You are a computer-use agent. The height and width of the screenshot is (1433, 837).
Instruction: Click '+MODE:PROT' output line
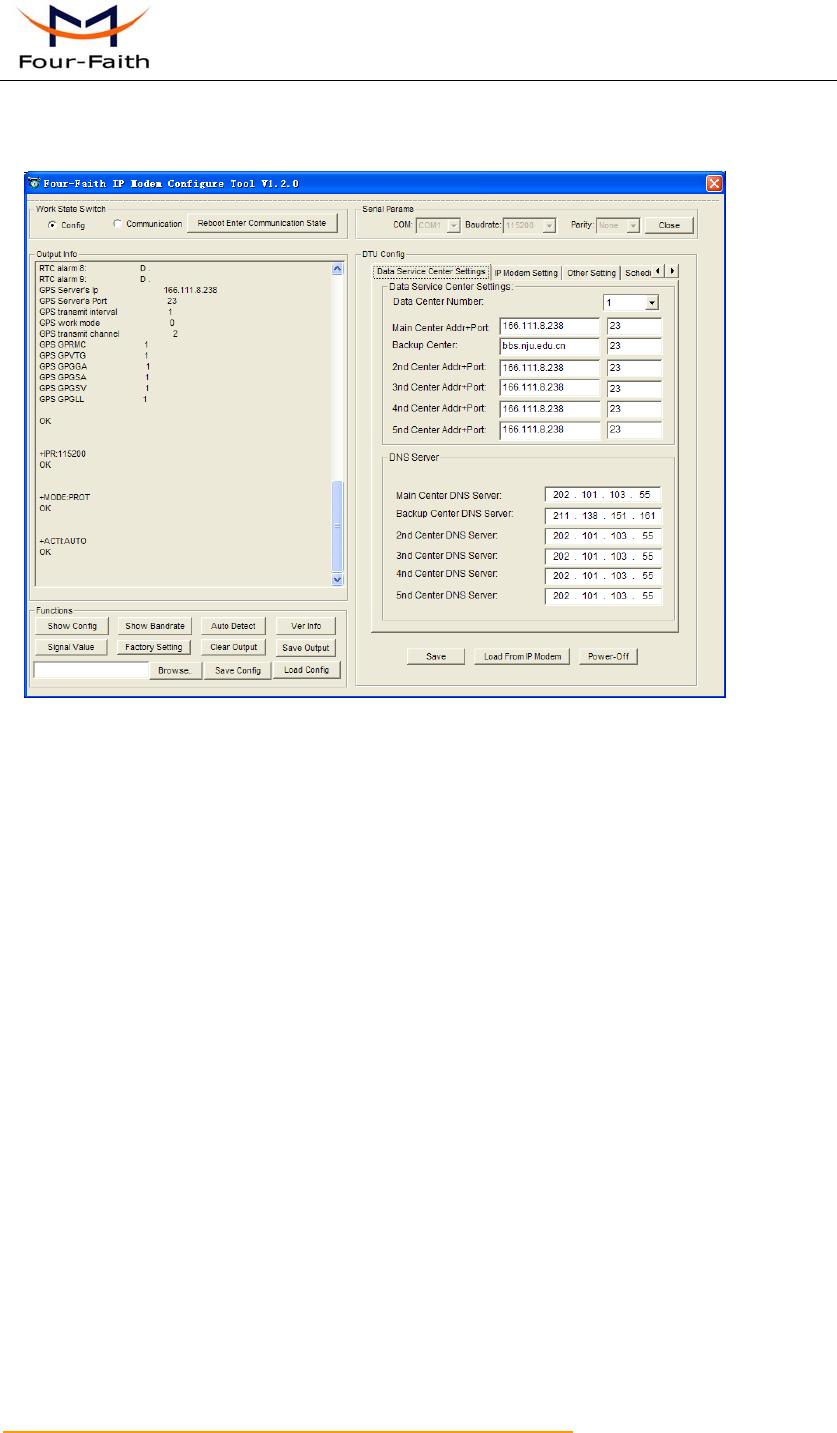[64, 497]
